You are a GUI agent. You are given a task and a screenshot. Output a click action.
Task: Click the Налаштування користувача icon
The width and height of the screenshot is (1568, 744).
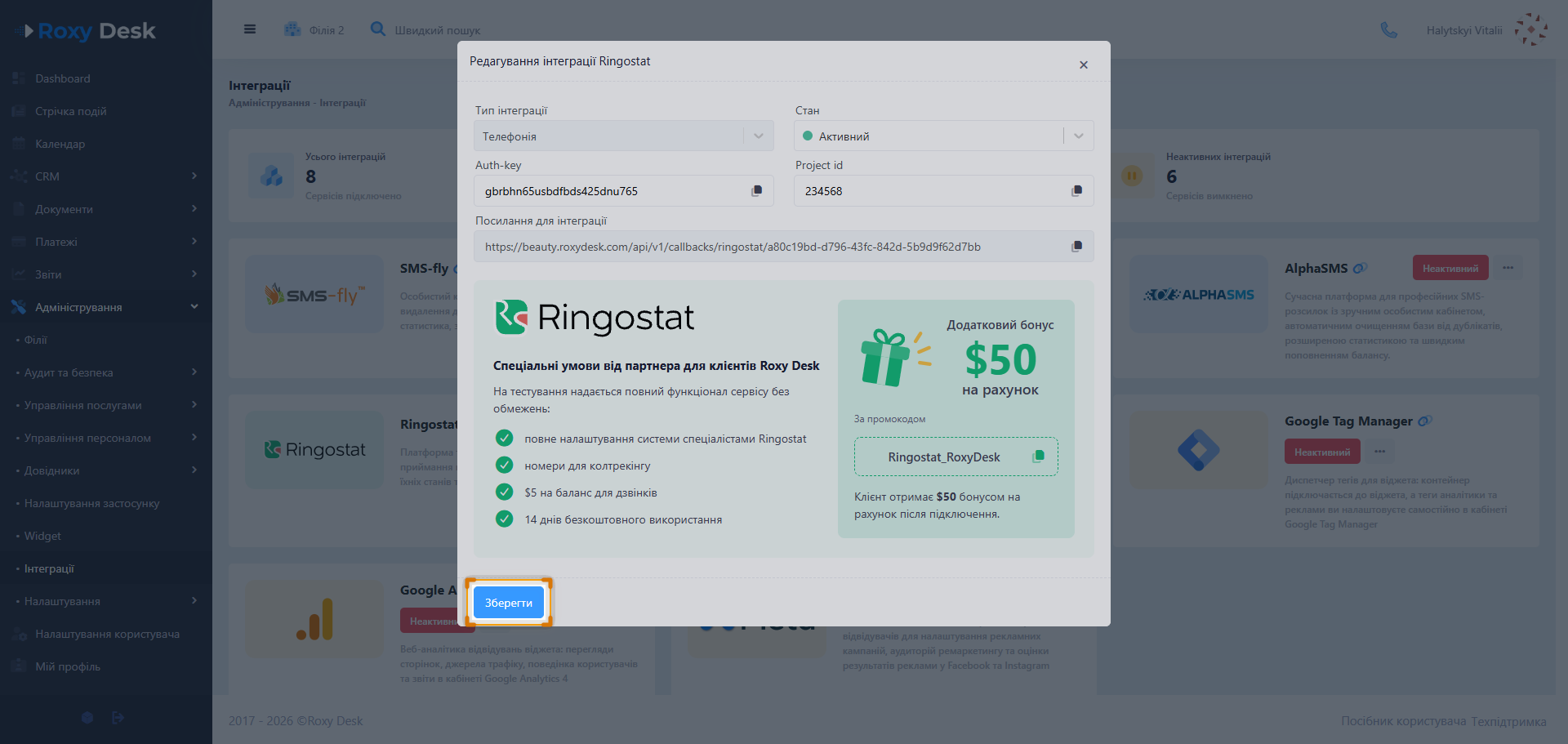[x=19, y=634]
